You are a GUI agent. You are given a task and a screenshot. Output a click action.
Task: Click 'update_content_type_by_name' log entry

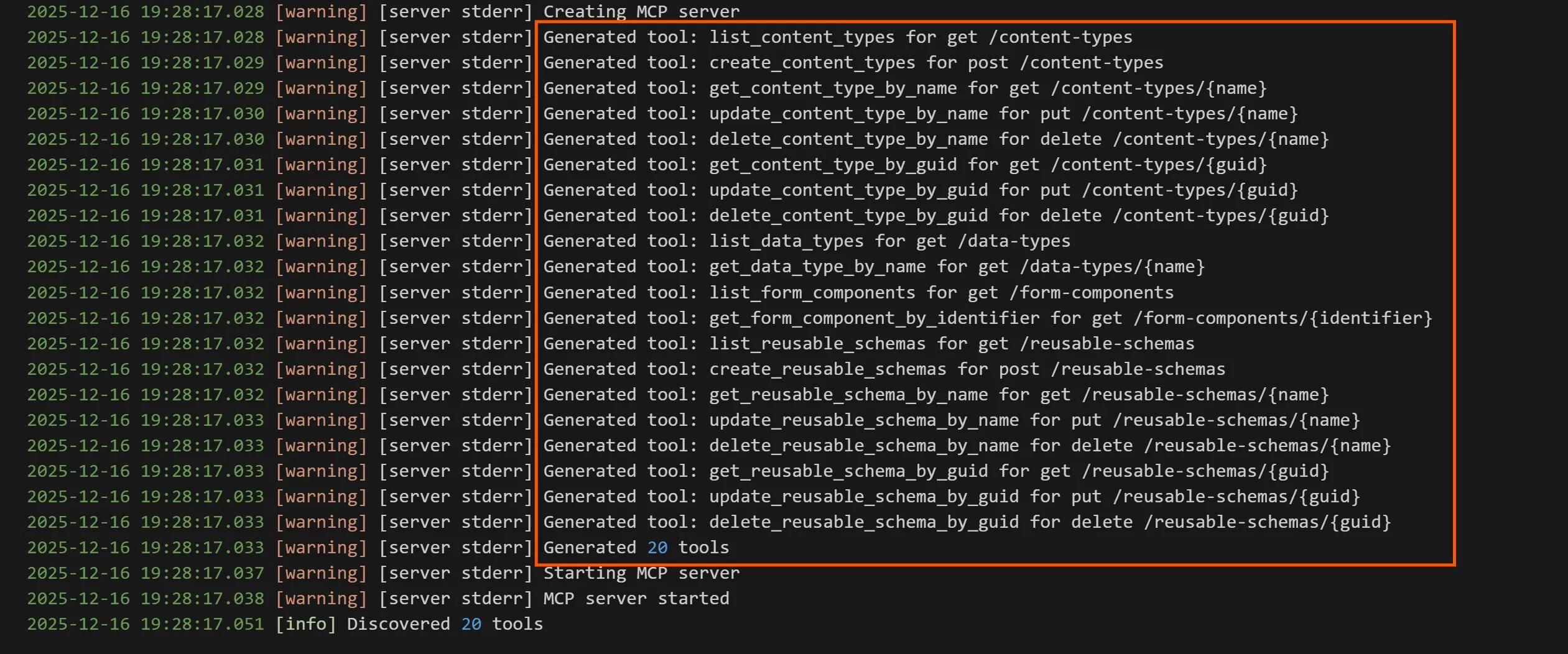coord(848,114)
